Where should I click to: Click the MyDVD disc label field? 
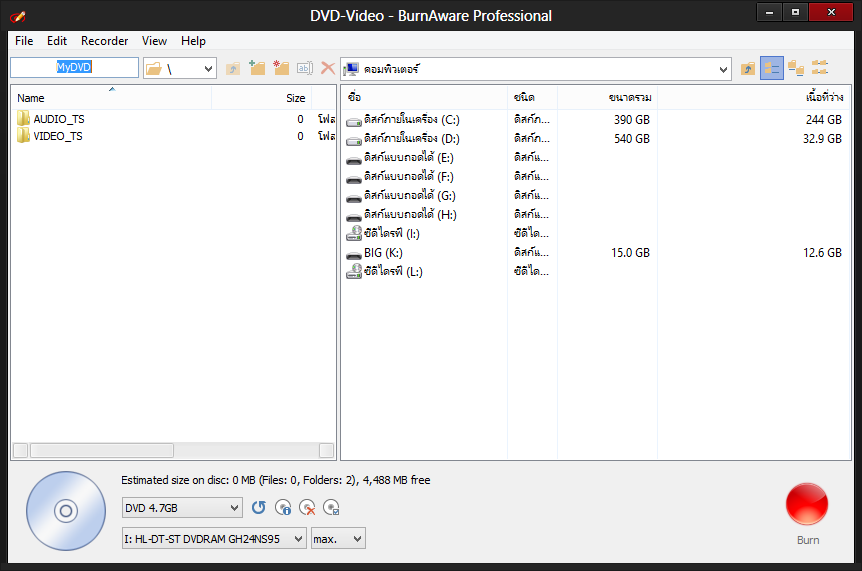74,68
